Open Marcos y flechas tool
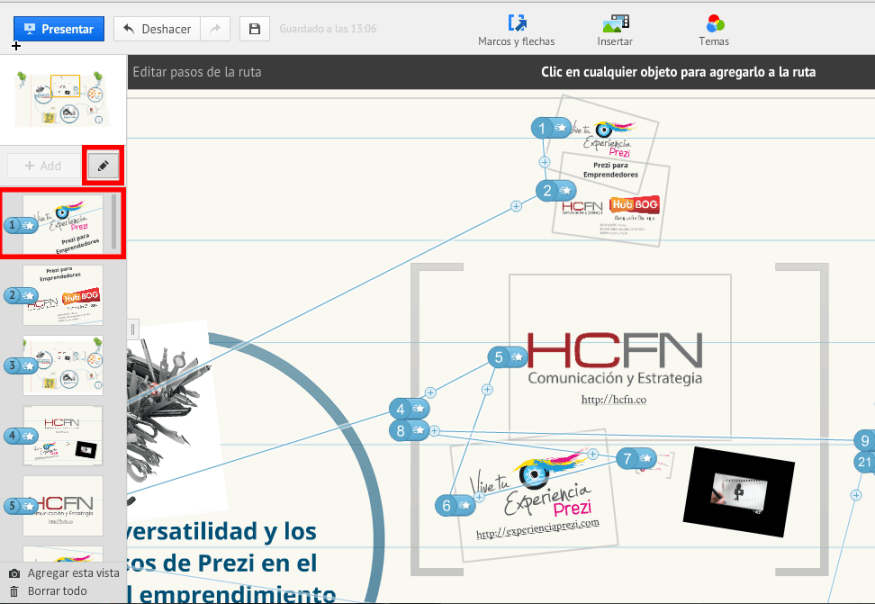The width and height of the screenshot is (875, 604). coord(516,31)
